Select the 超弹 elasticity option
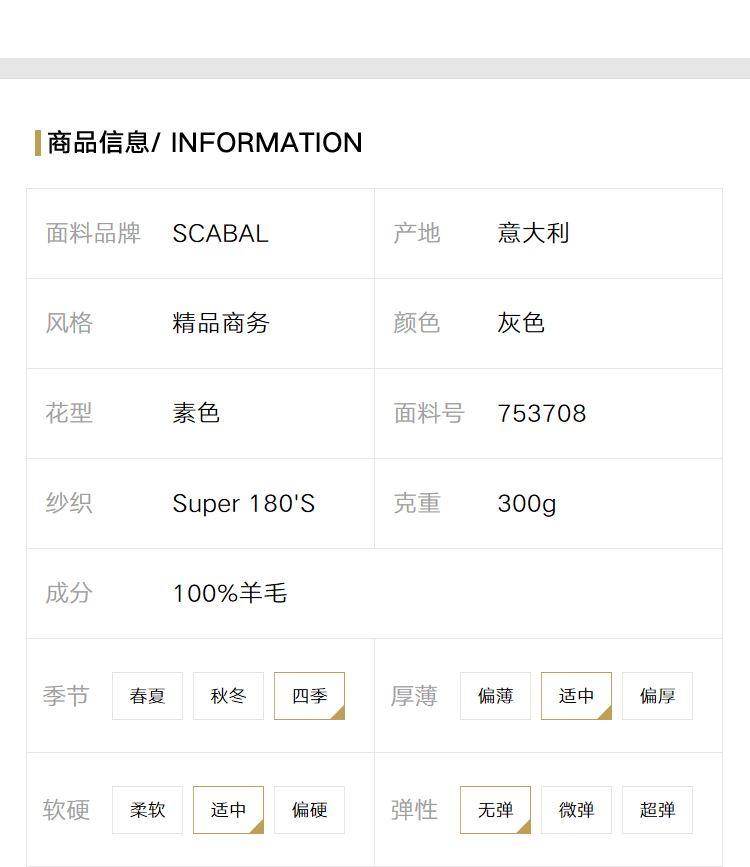The image size is (750, 867). pos(657,809)
